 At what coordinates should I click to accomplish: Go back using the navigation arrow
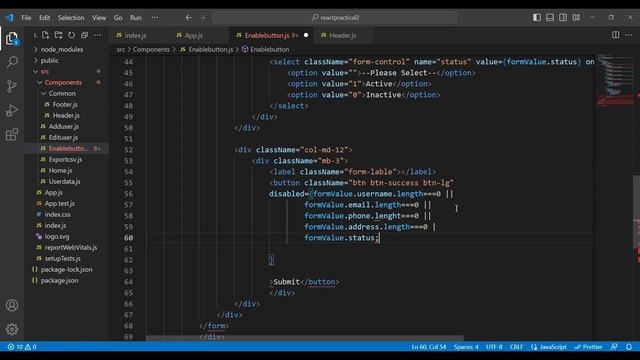(x=189, y=18)
